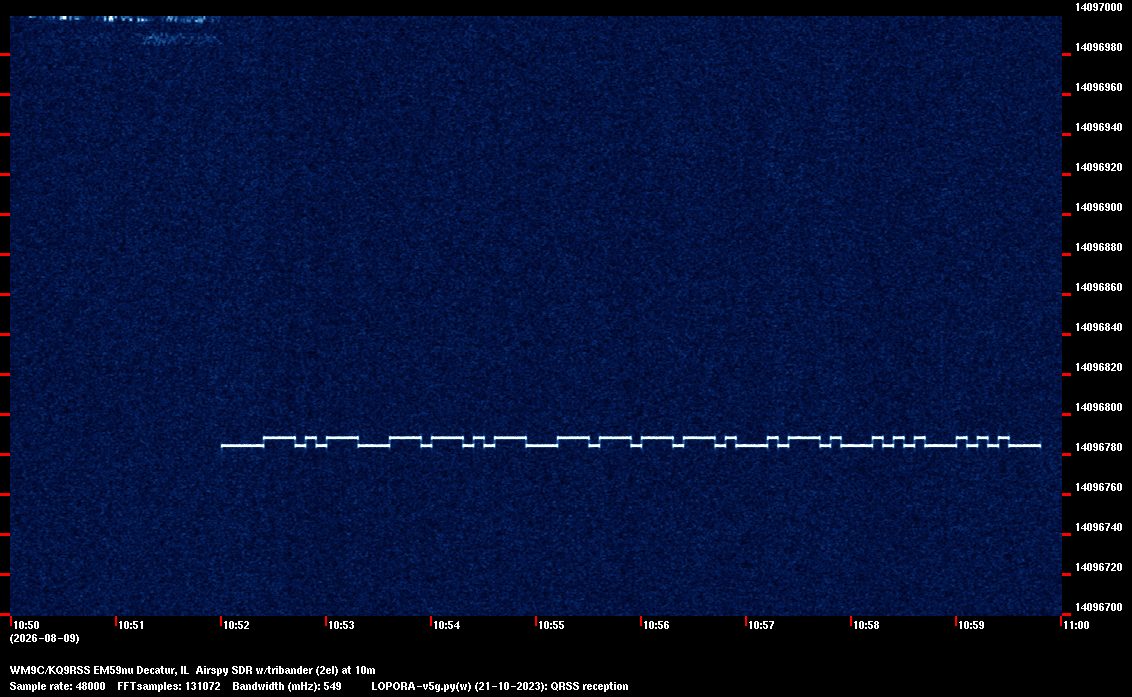Click the 11:00 time axis label

[x=1076, y=625]
